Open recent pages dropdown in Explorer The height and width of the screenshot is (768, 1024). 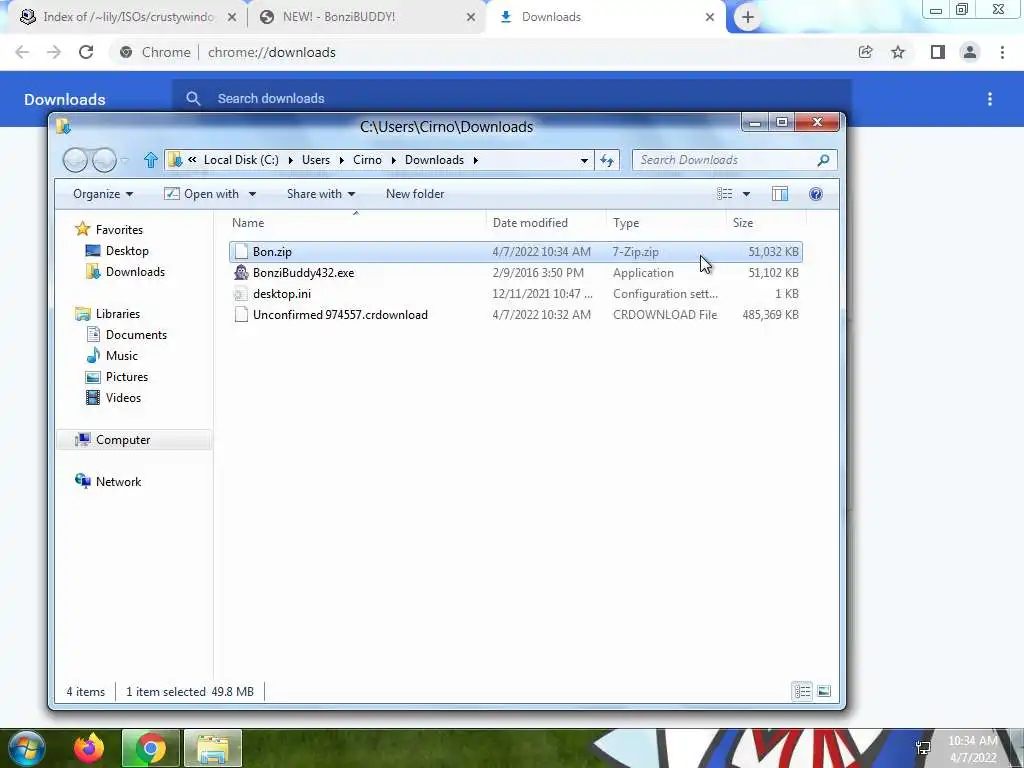(x=125, y=160)
